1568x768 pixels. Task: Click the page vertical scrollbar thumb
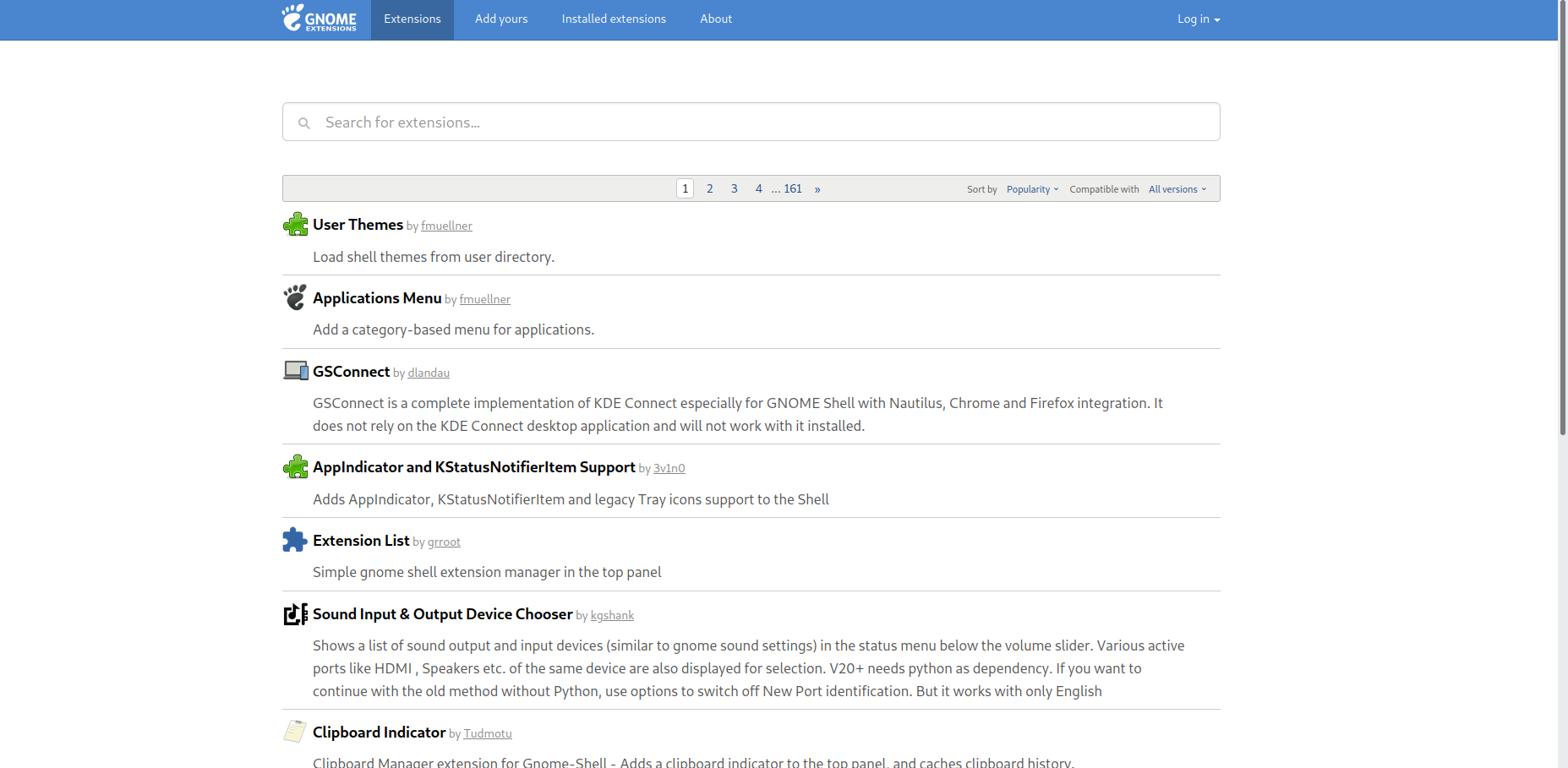(1563, 218)
